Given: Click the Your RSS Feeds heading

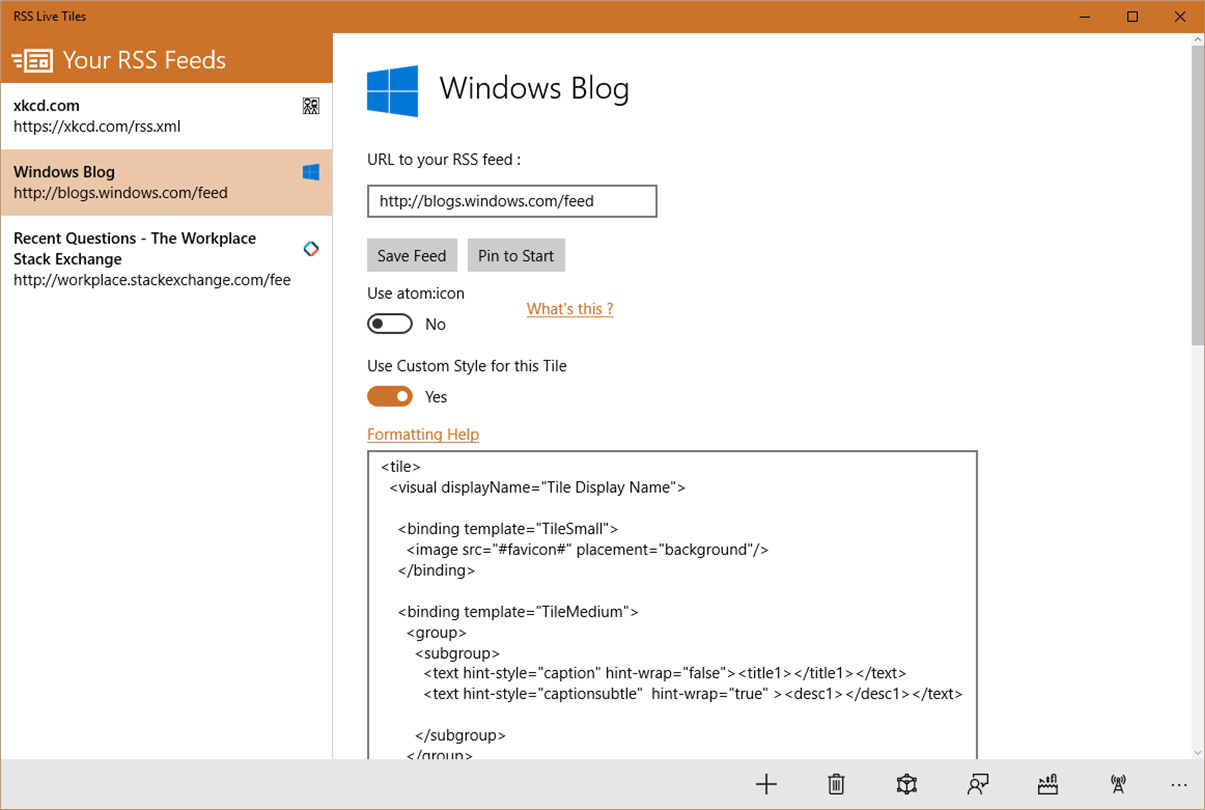Looking at the screenshot, I should click(x=144, y=60).
